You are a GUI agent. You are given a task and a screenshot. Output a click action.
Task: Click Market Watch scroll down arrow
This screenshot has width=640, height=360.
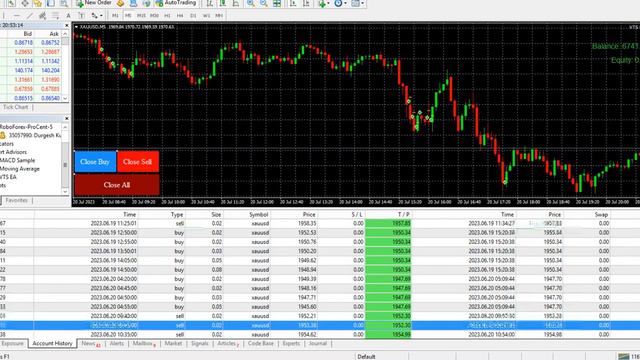[x=65, y=98]
